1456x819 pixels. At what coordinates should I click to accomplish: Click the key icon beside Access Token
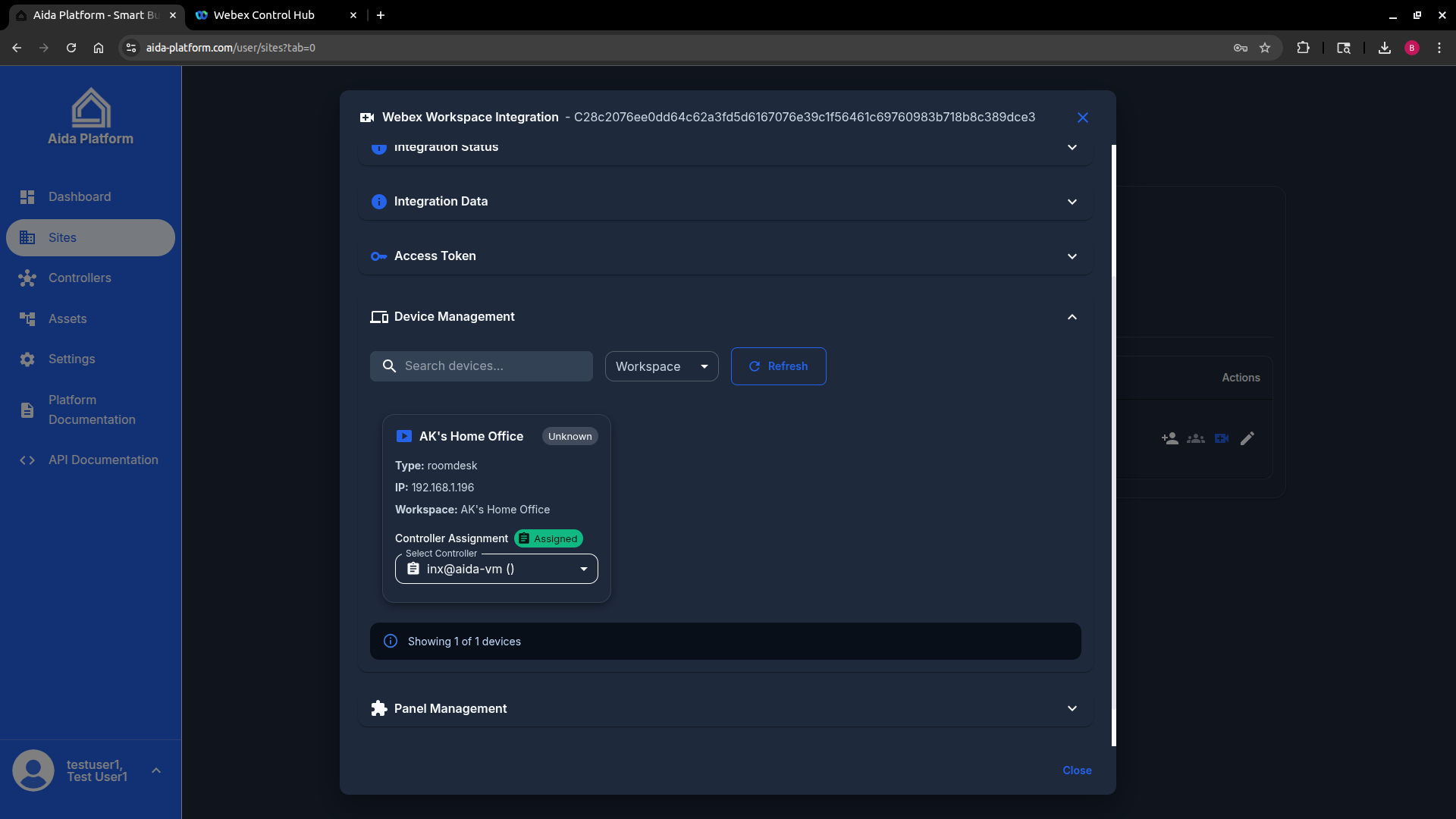pyautogui.click(x=378, y=256)
